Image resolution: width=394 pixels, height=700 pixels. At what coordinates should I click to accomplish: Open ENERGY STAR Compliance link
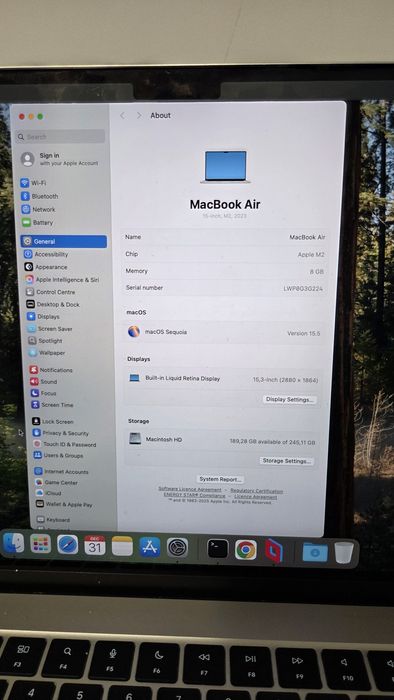[x=194, y=495]
